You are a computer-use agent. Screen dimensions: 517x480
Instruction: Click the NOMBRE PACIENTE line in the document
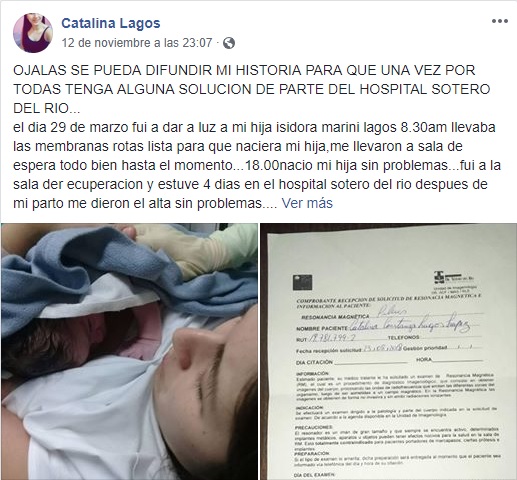click(x=384, y=326)
